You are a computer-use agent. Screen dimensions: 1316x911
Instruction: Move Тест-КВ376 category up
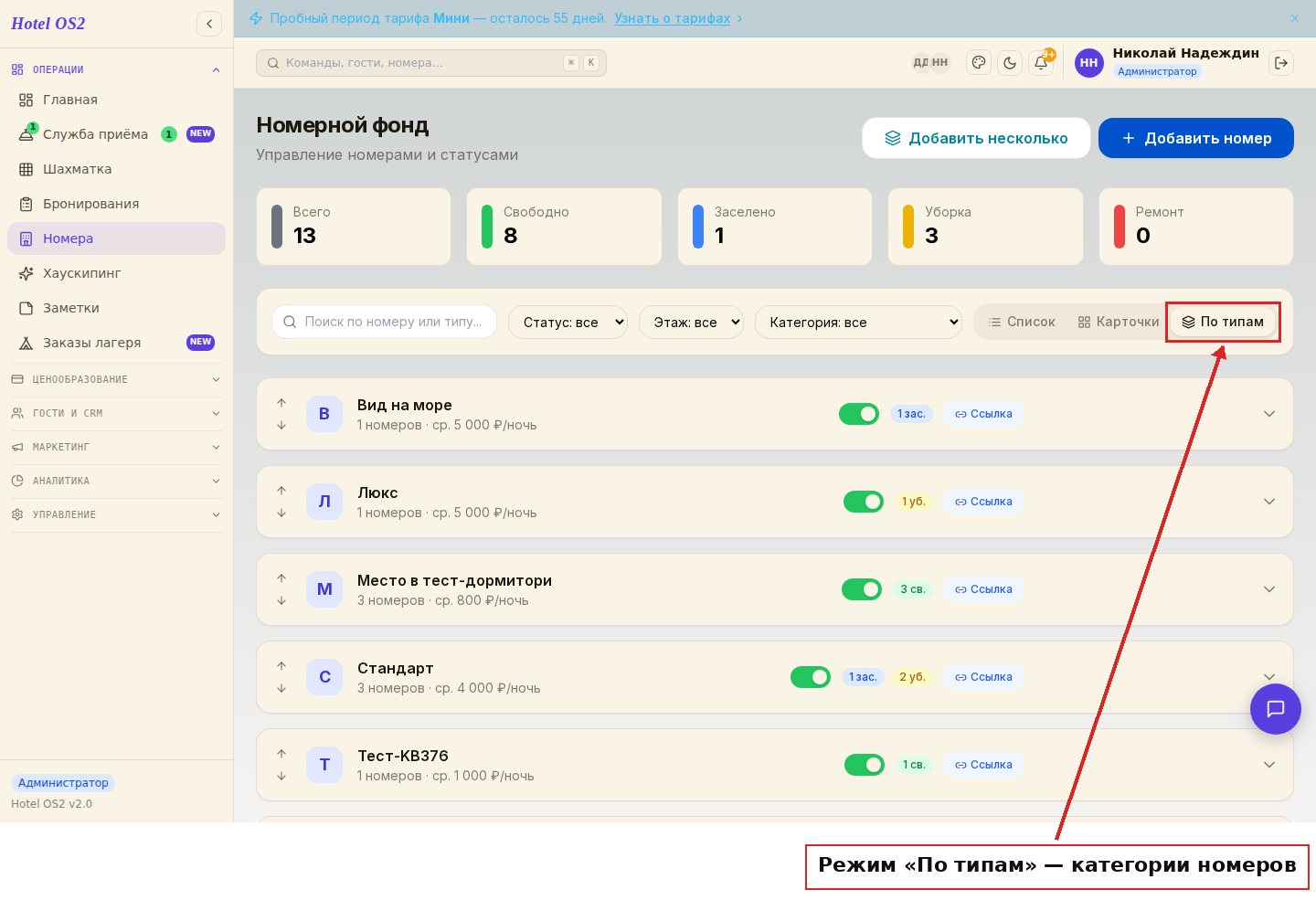coord(281,754)
